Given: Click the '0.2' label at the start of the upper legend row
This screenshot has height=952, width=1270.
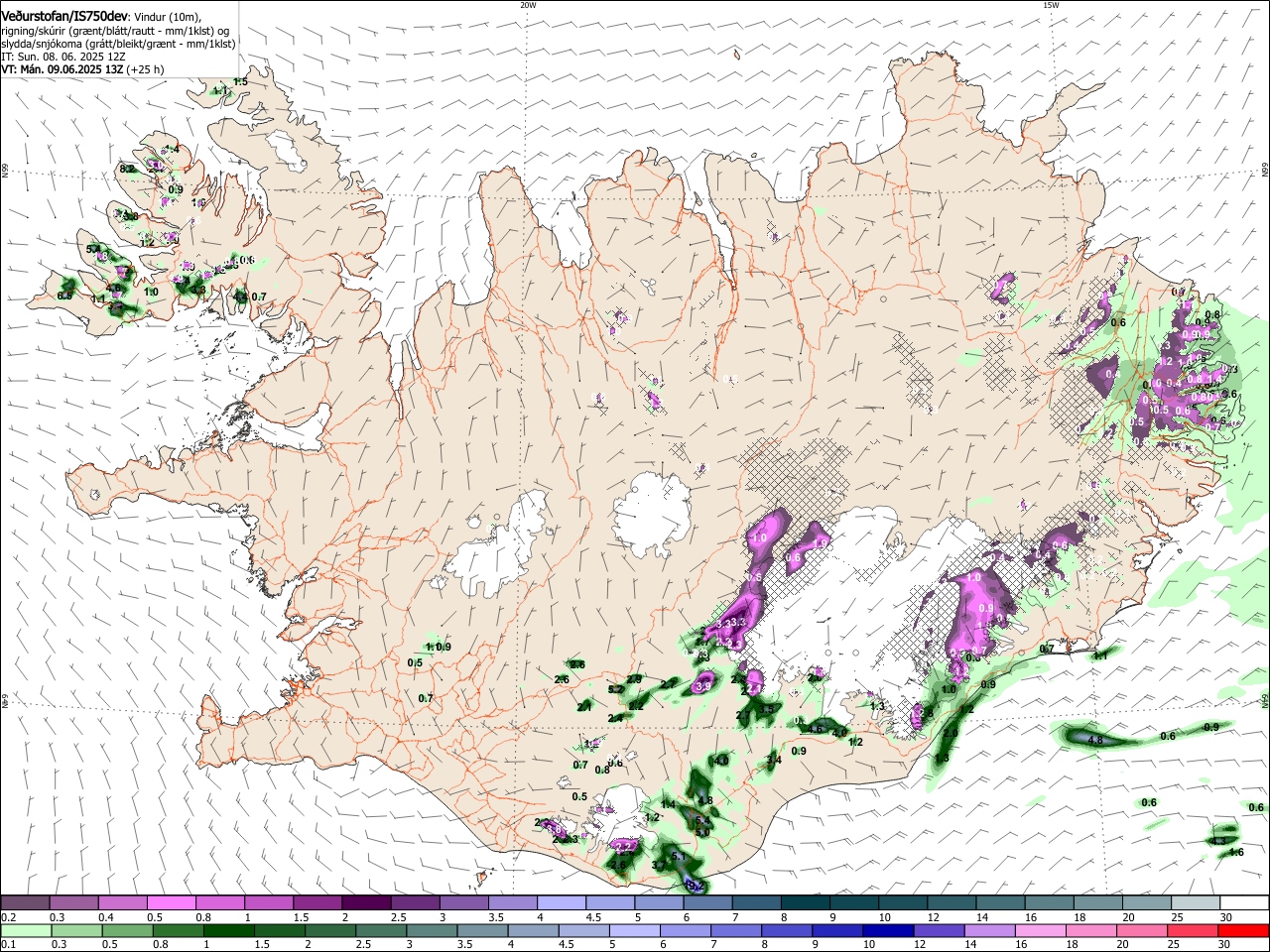Looking at the screenshot, I should 9,917.
